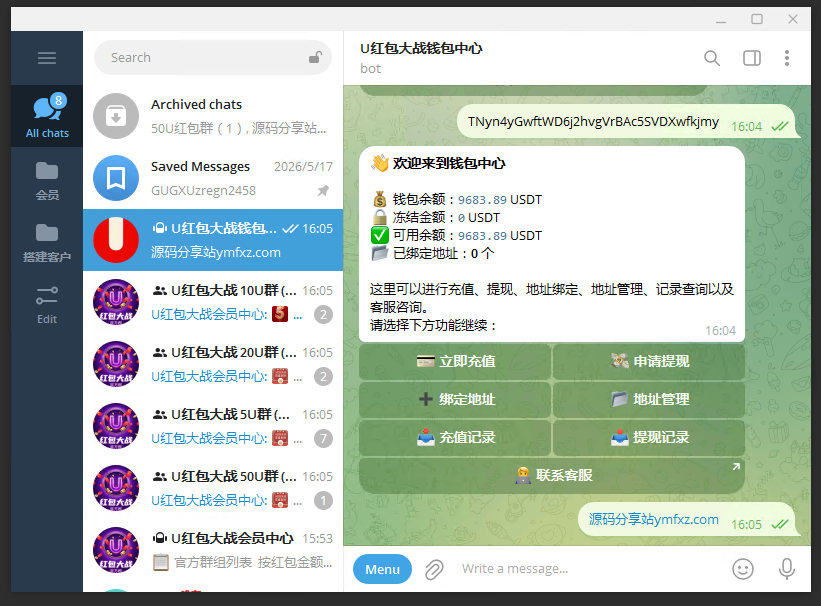The height and width of the screenshot is (606, 821).
Task: Click the 充值记录 bot button
Action: 455,437
